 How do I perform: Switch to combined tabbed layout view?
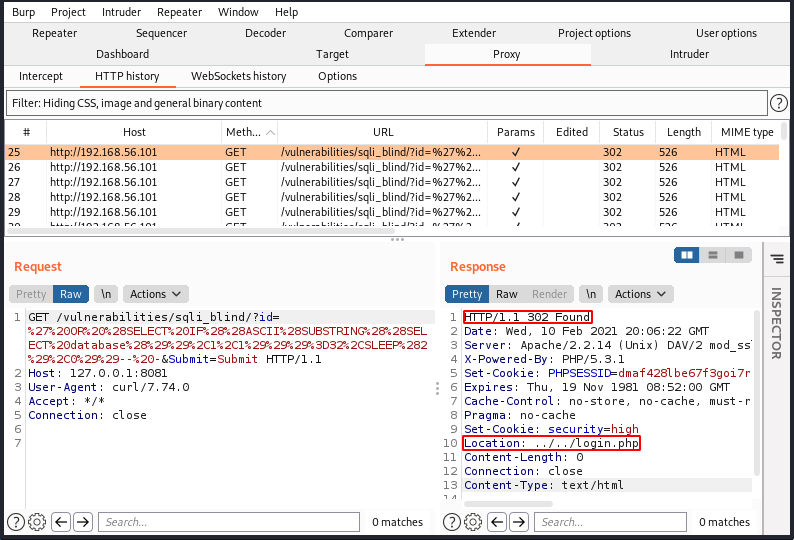(x=739, y=255)
